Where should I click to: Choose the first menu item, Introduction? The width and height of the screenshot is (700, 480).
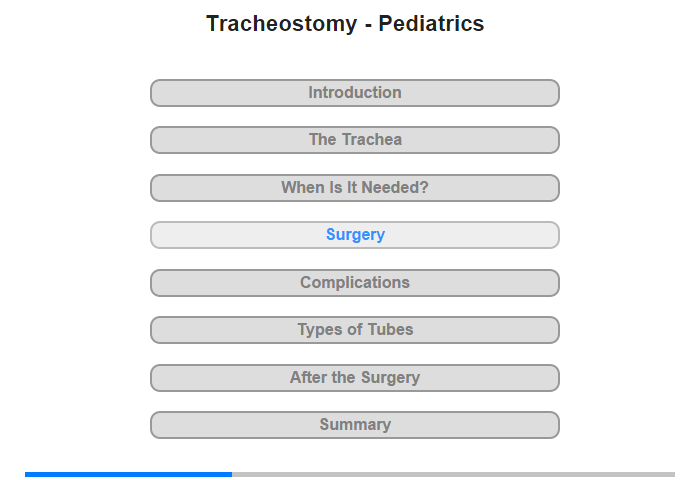tap(354, 93)
